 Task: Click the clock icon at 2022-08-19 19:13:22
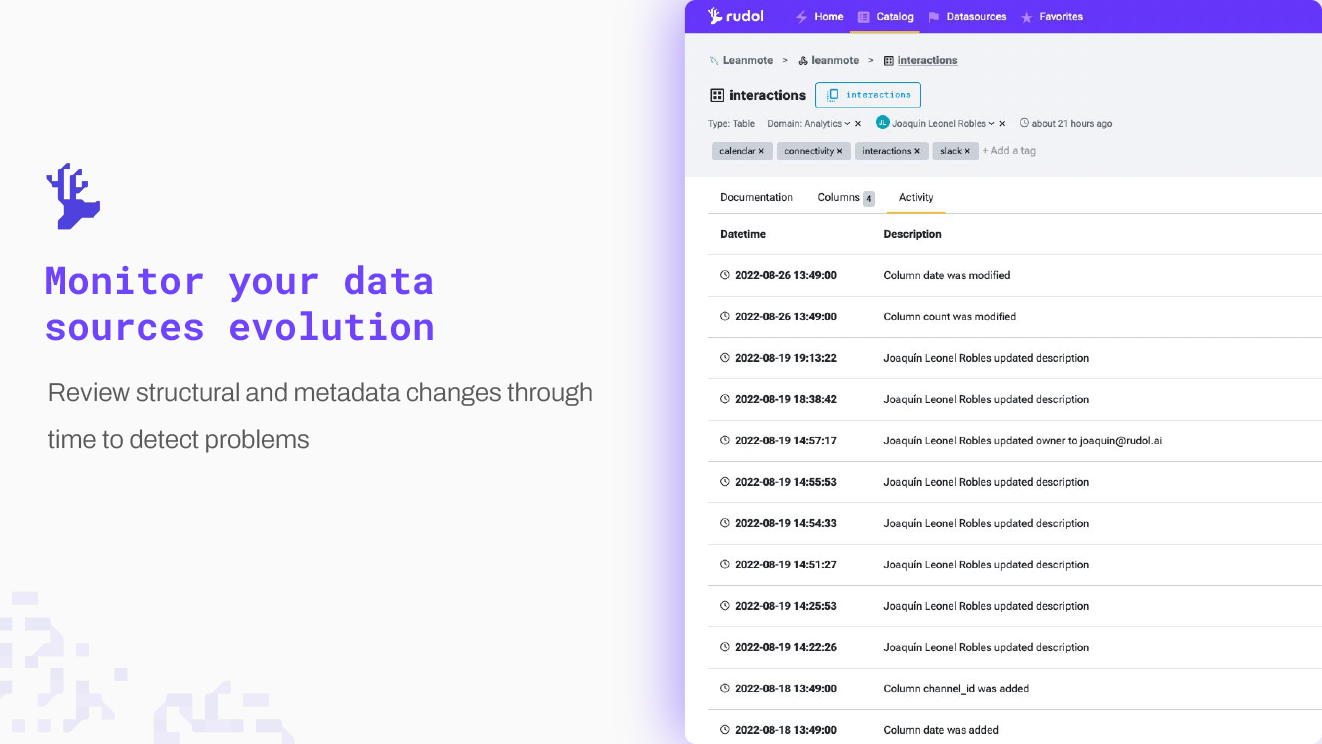(725, 358)
